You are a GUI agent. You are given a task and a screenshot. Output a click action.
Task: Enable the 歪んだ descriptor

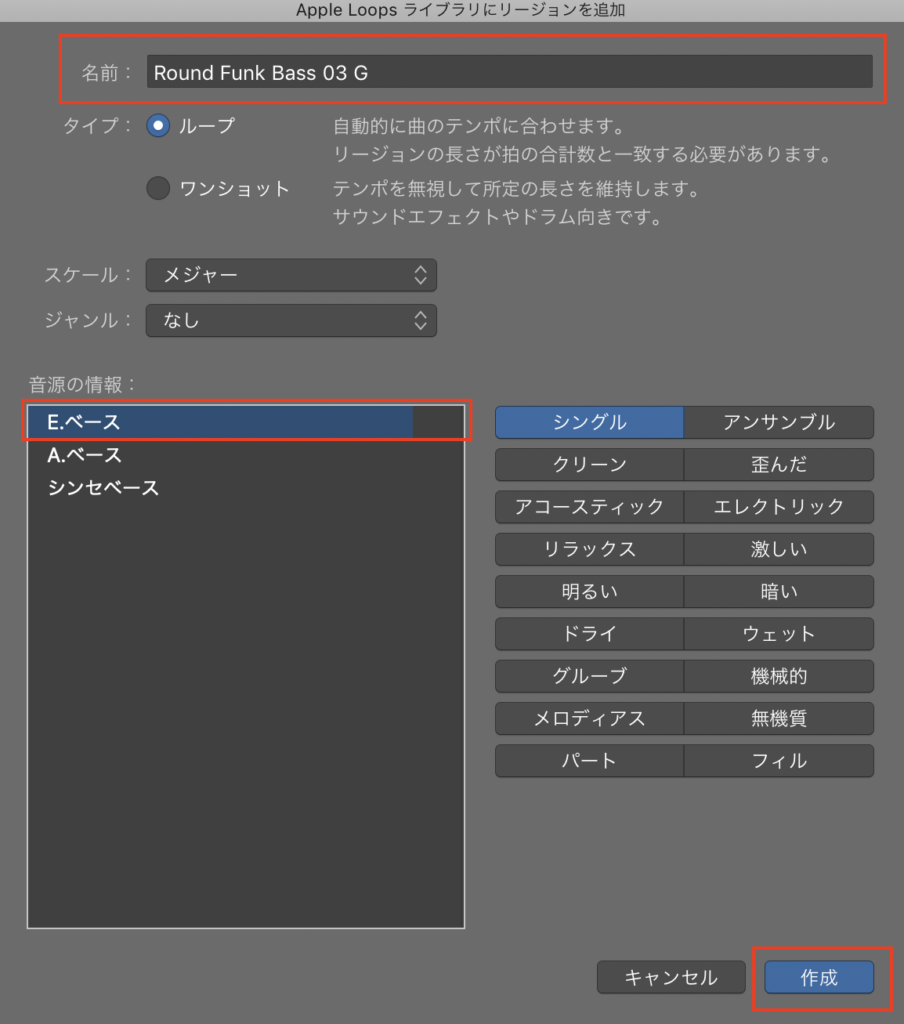778,465
